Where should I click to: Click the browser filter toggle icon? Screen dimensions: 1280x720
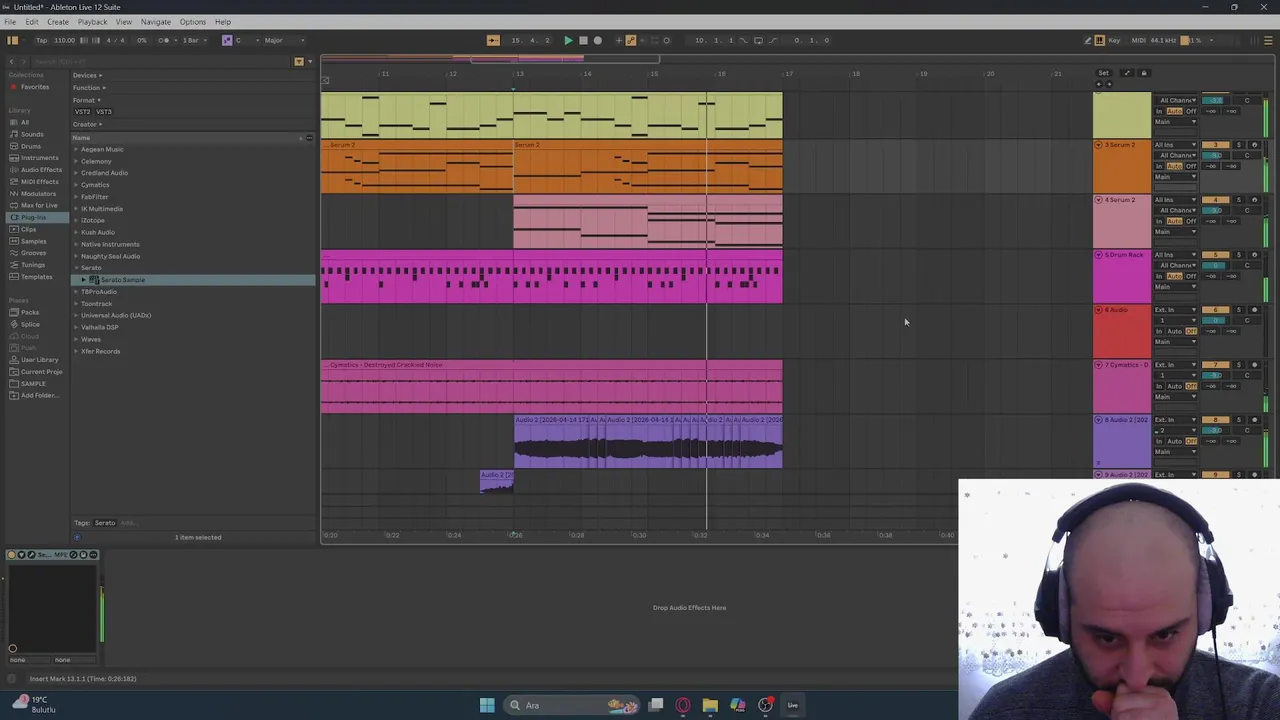(298, 61)
